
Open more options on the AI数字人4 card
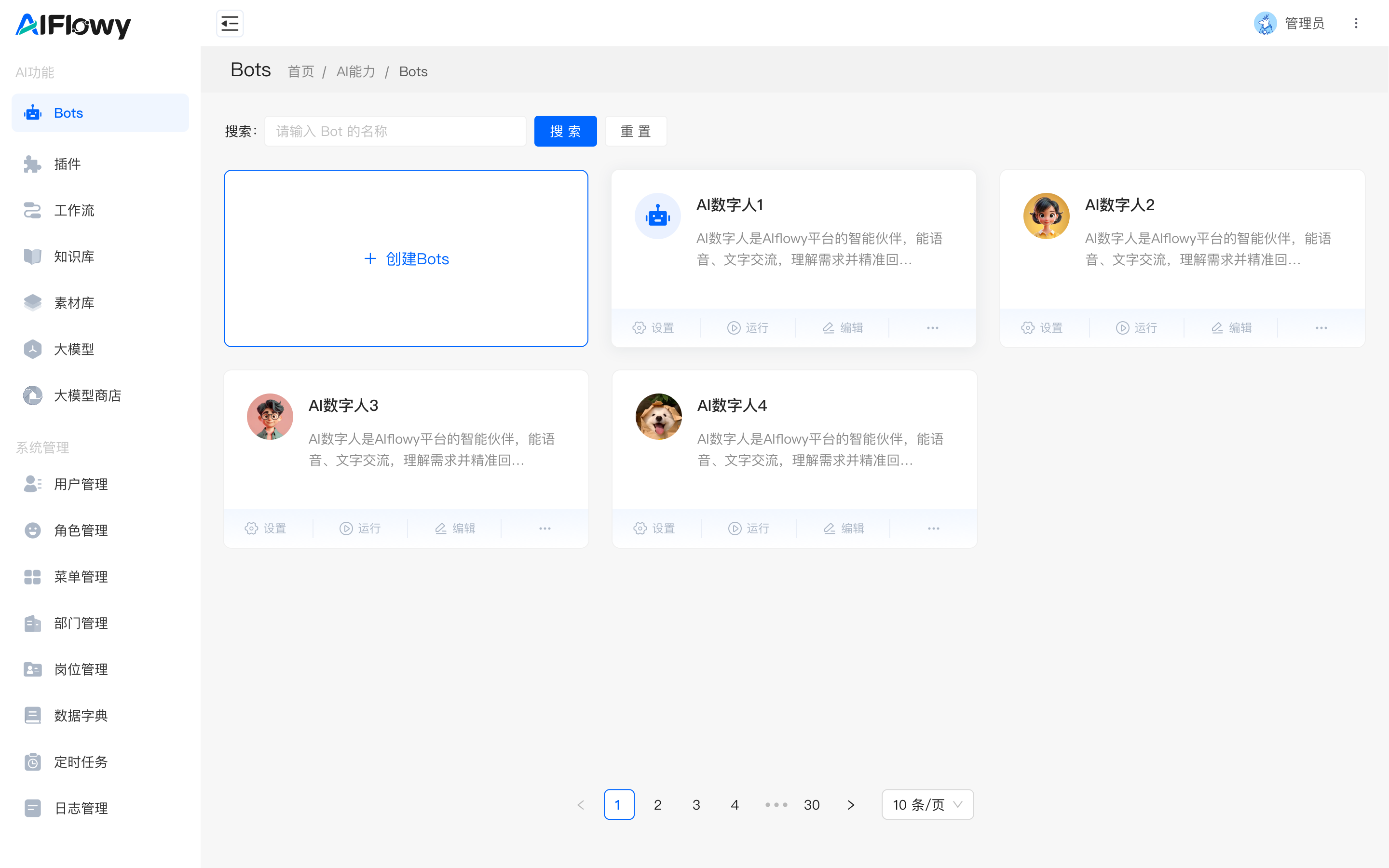(x=933, y=528)
